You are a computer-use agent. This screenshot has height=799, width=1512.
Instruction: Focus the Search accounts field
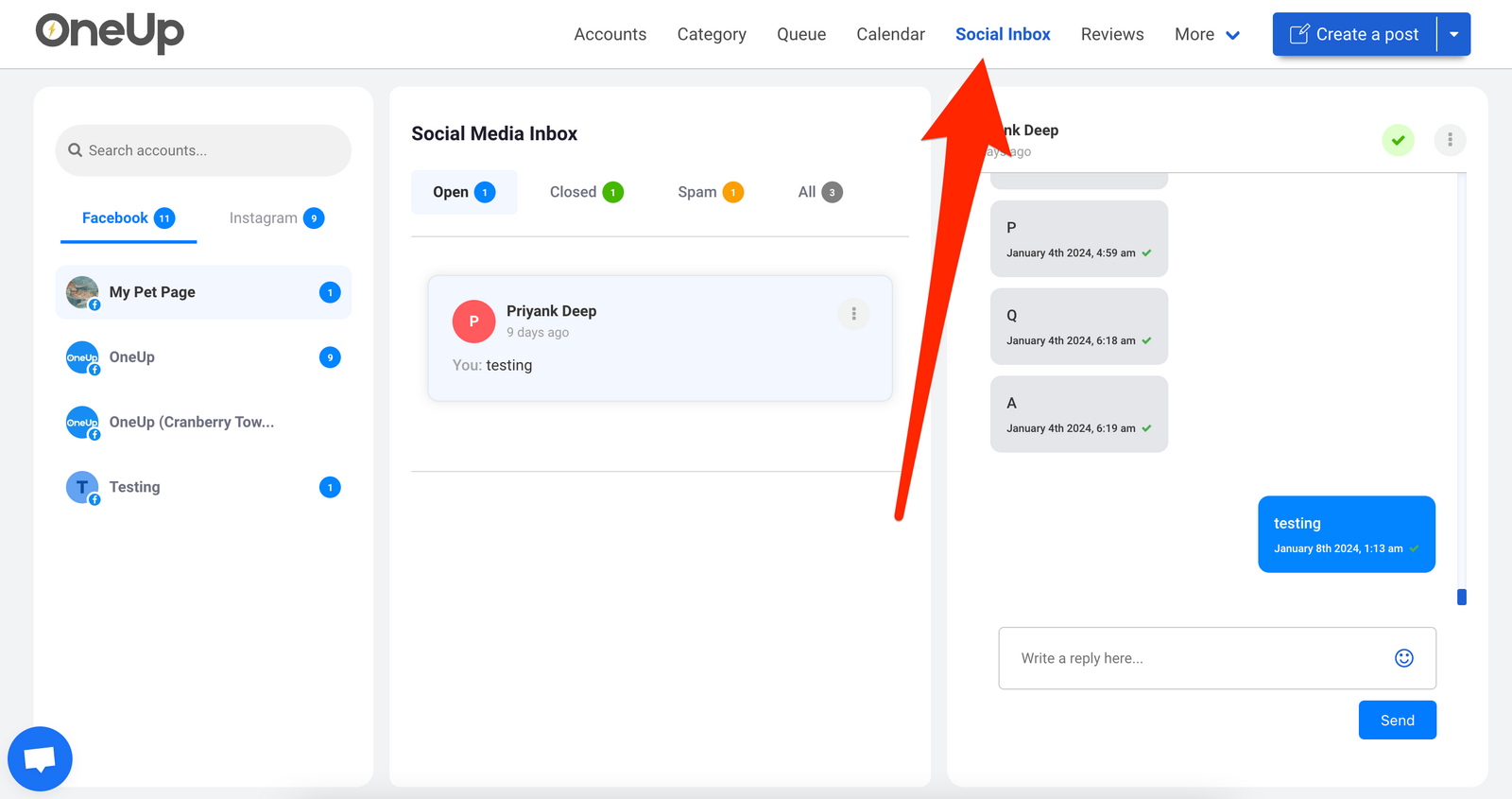tap(203, 150)
